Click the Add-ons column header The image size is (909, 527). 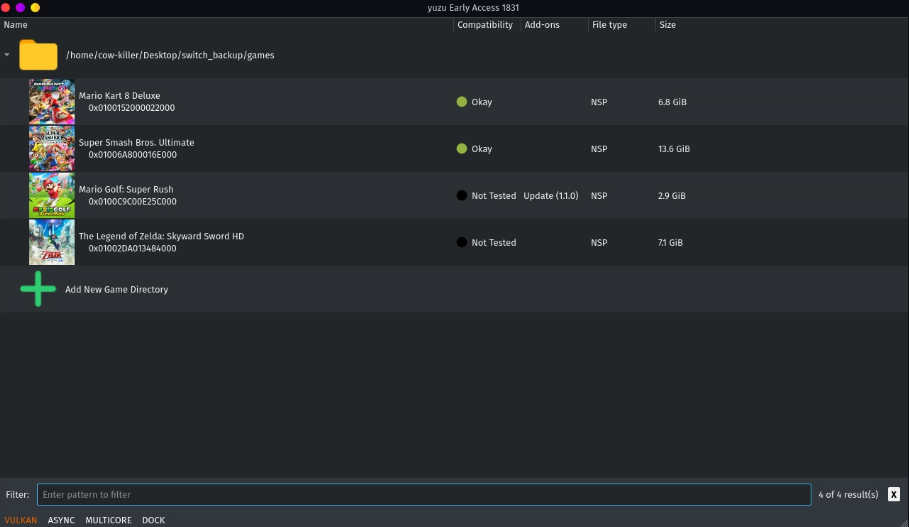tap(541, 25)
